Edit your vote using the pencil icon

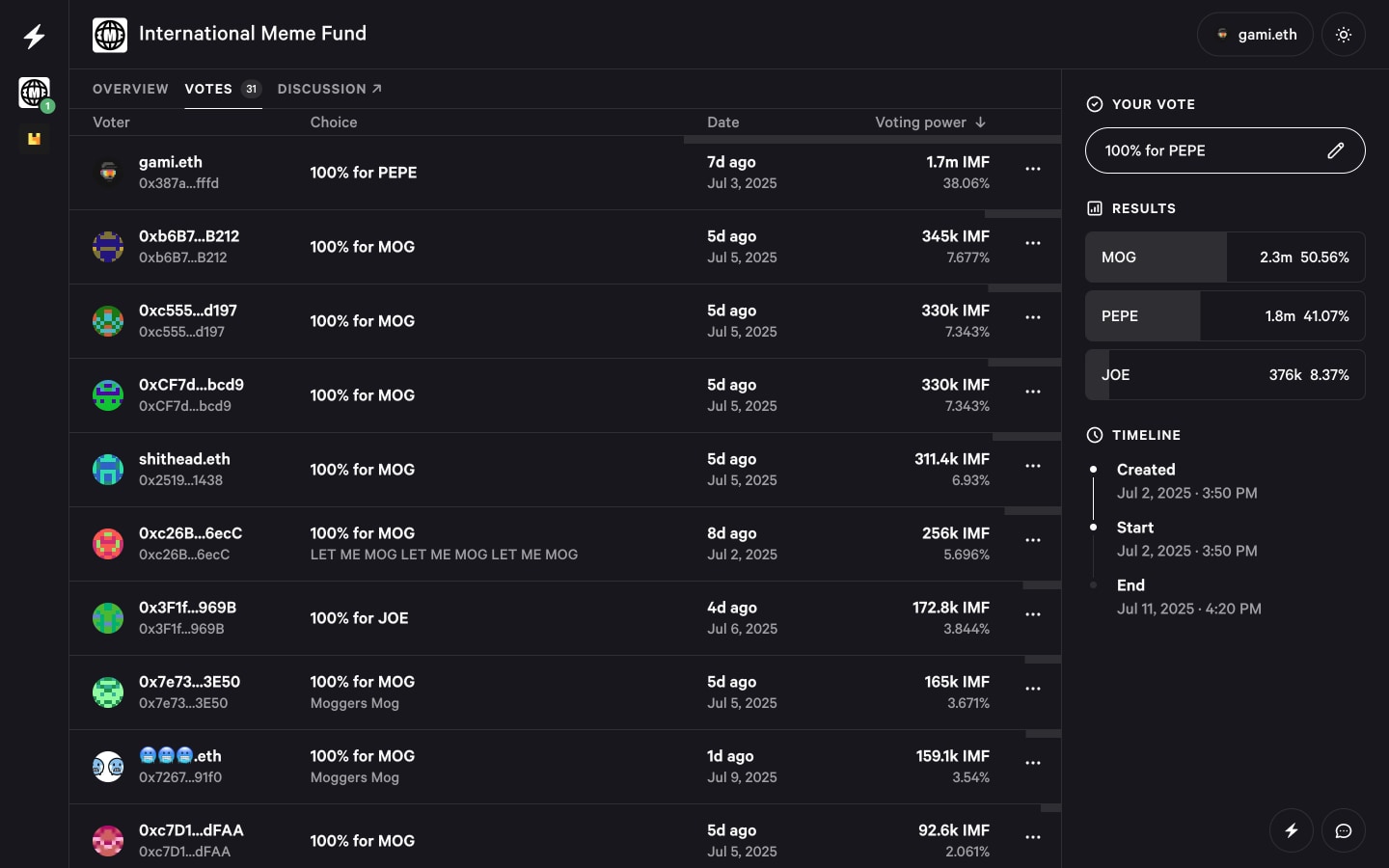pos(1336,150)
